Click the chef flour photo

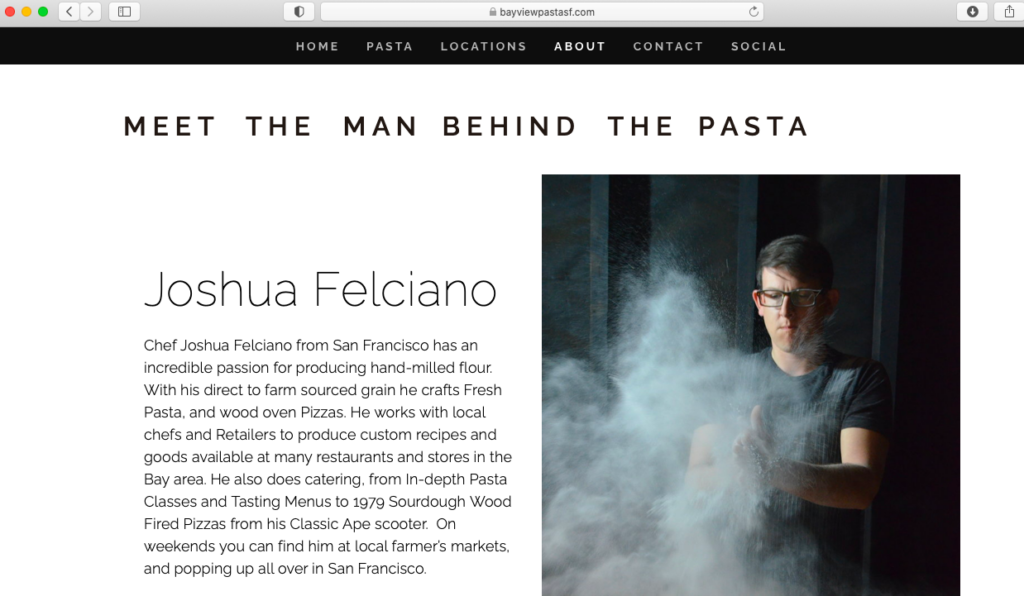(750, 384)
